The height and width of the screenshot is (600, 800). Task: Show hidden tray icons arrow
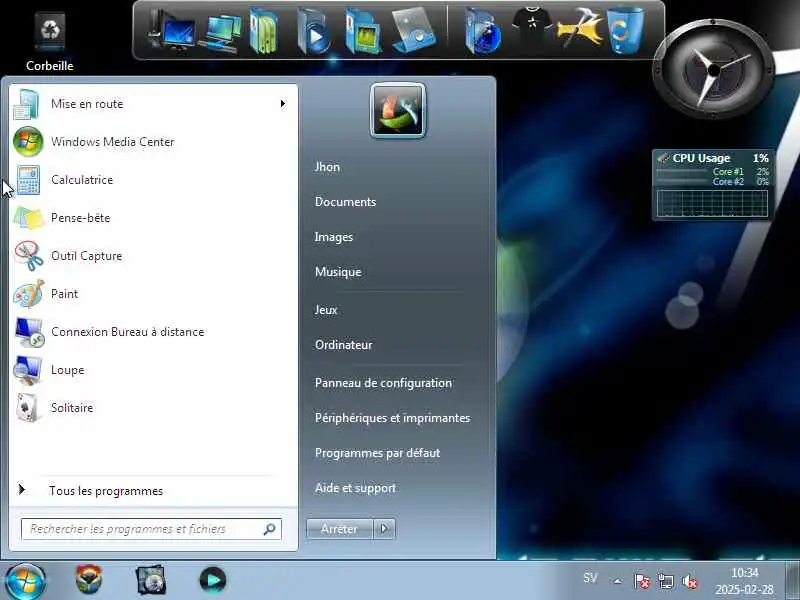pyautogui.click(x=618, y=581)
